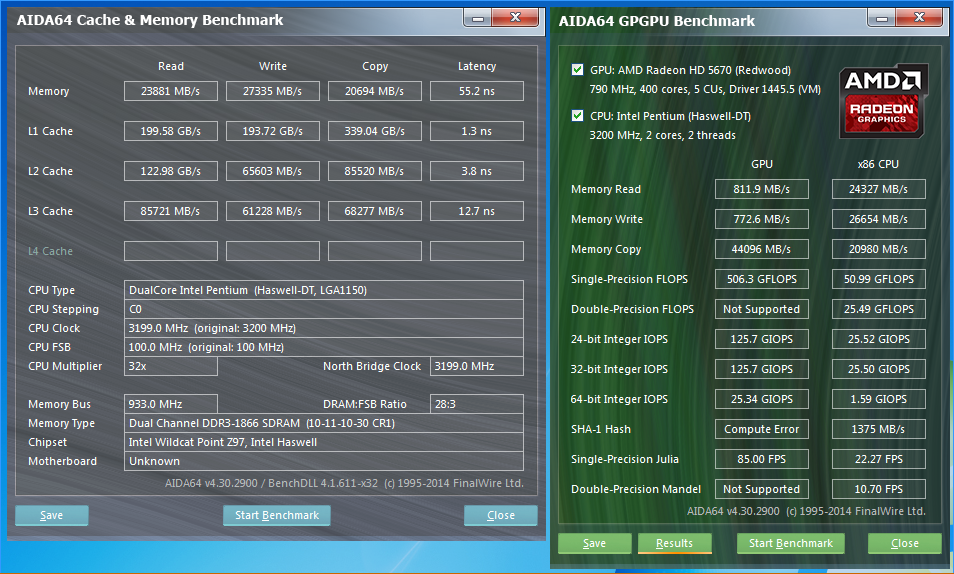Click L1 Cache Latency value 1.3 ns
Screen dimensions: 954x574
point(476,131)
